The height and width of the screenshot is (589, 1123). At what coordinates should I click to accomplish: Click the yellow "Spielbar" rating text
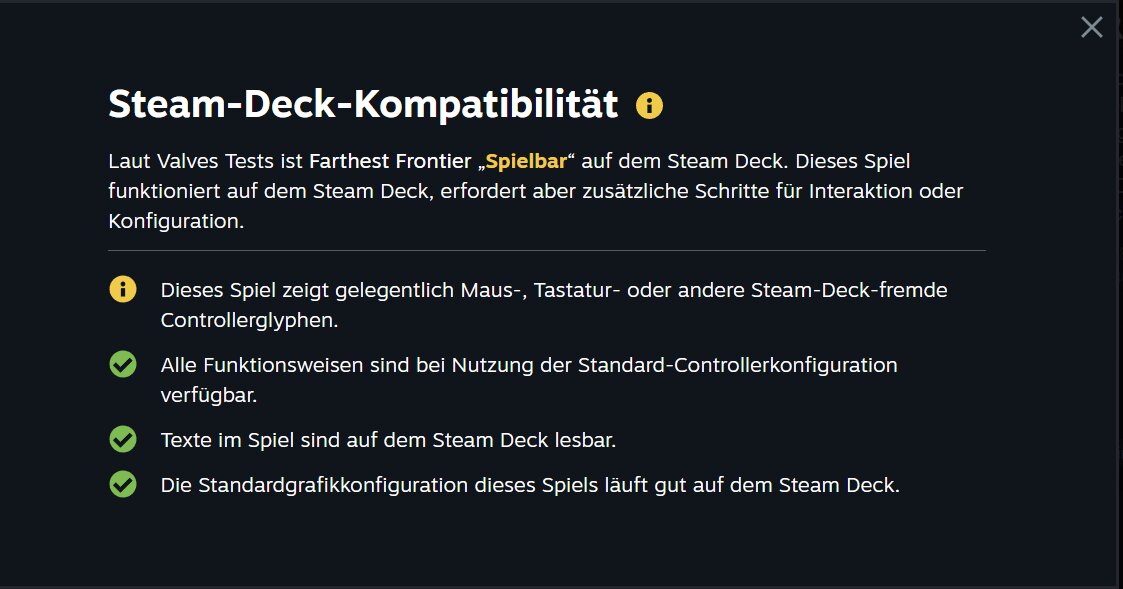coord(525,161)
